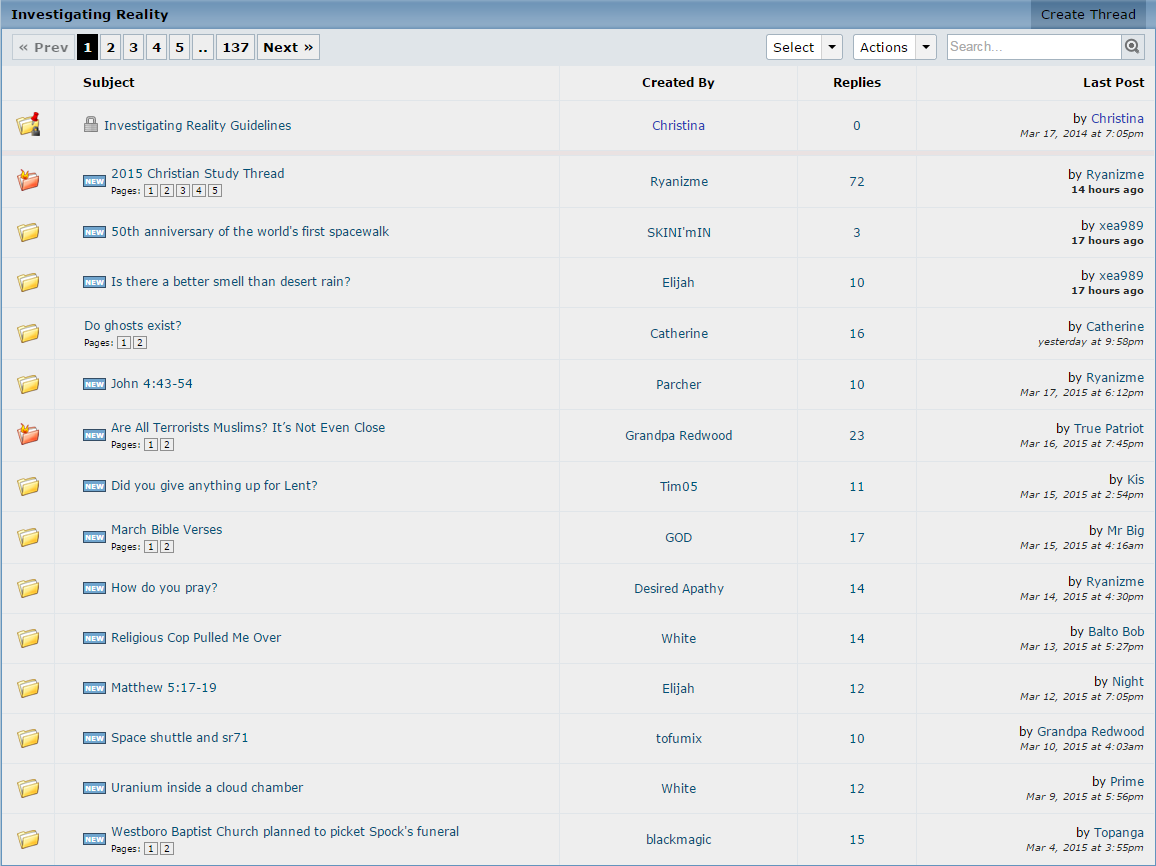
Task: Click folder icon for Do ghosts exist thread
Action: 28,333
